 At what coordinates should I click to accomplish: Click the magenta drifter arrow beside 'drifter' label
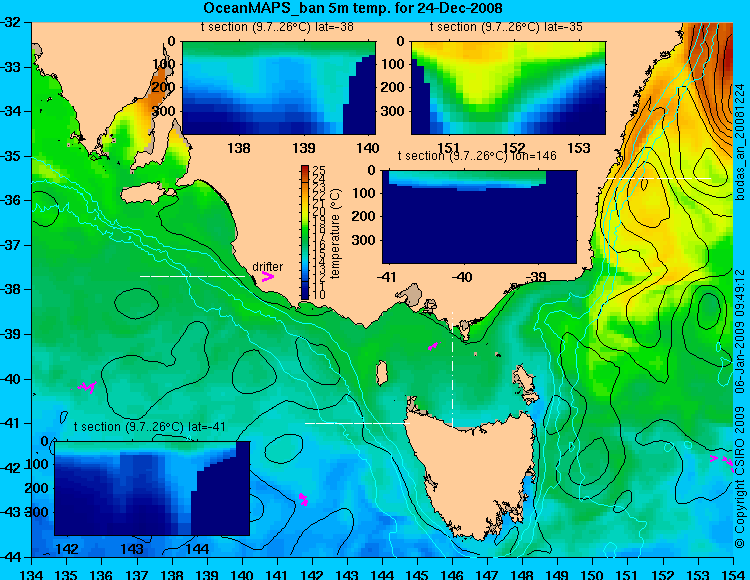click(x=268, y=277)
